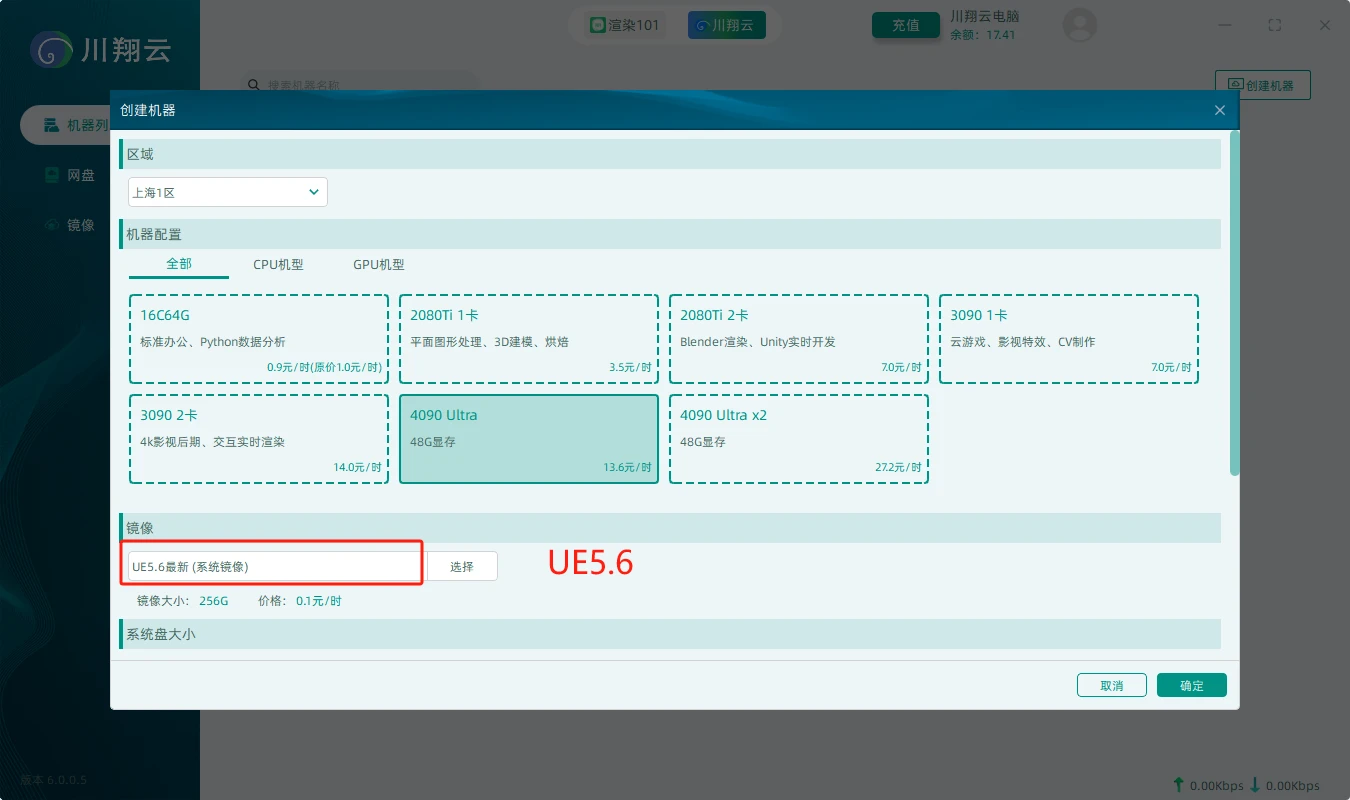Select the CPU机型 tab
This screenshot has height=800, width=1350.
click(278, 265)
